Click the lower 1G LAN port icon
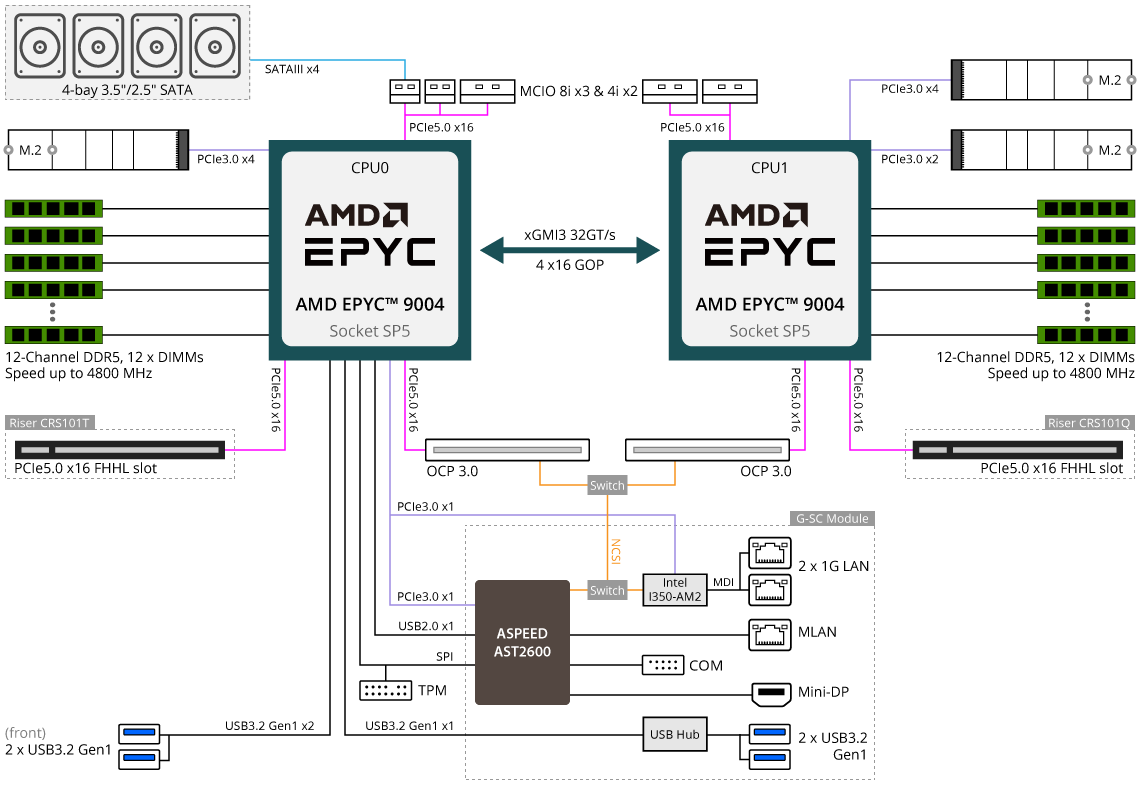Screen dimensions: 1140x790 click(x=770, y=589)
